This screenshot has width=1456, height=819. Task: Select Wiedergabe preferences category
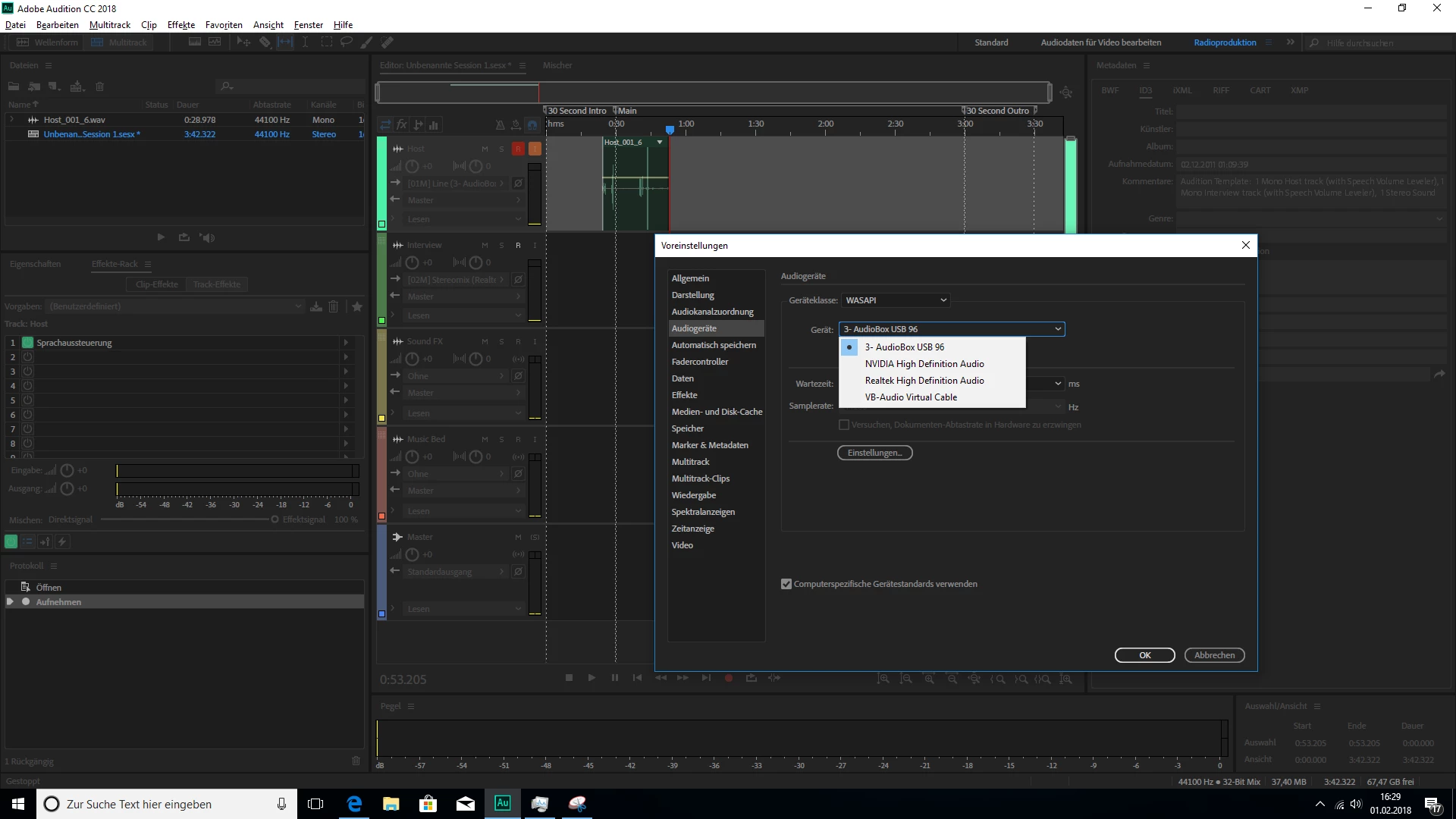coord(693,495)
